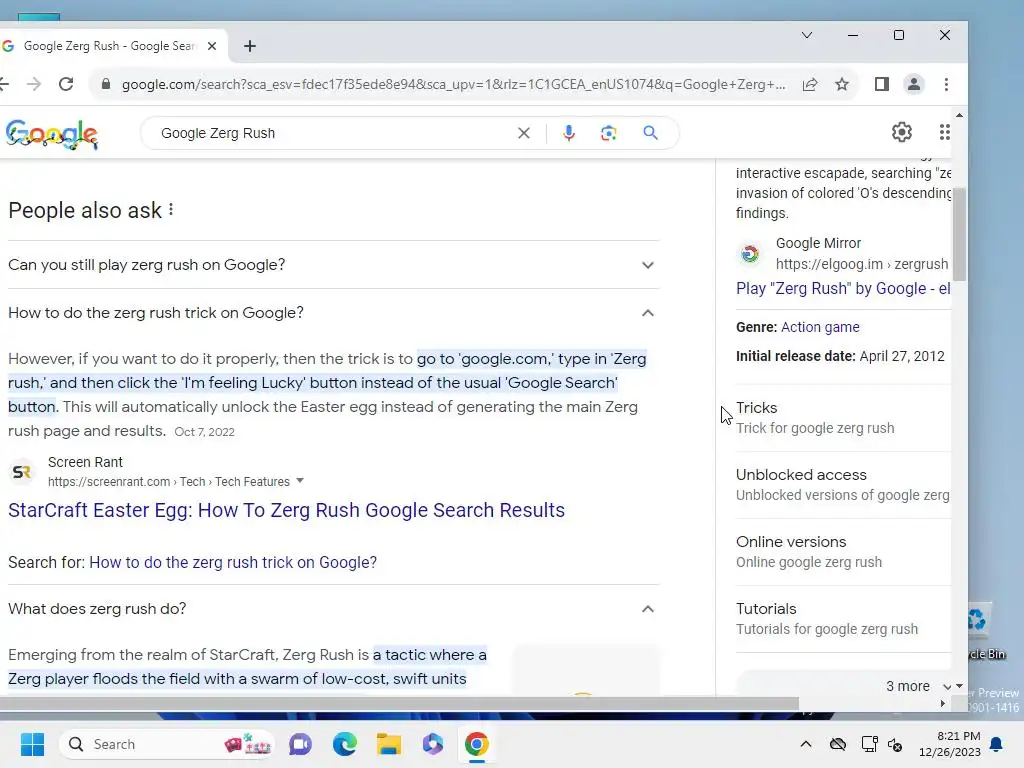Viewport: 1024px width, 768px height.
Task: Open Chat from the taskbar
Action: coord(300,744)
